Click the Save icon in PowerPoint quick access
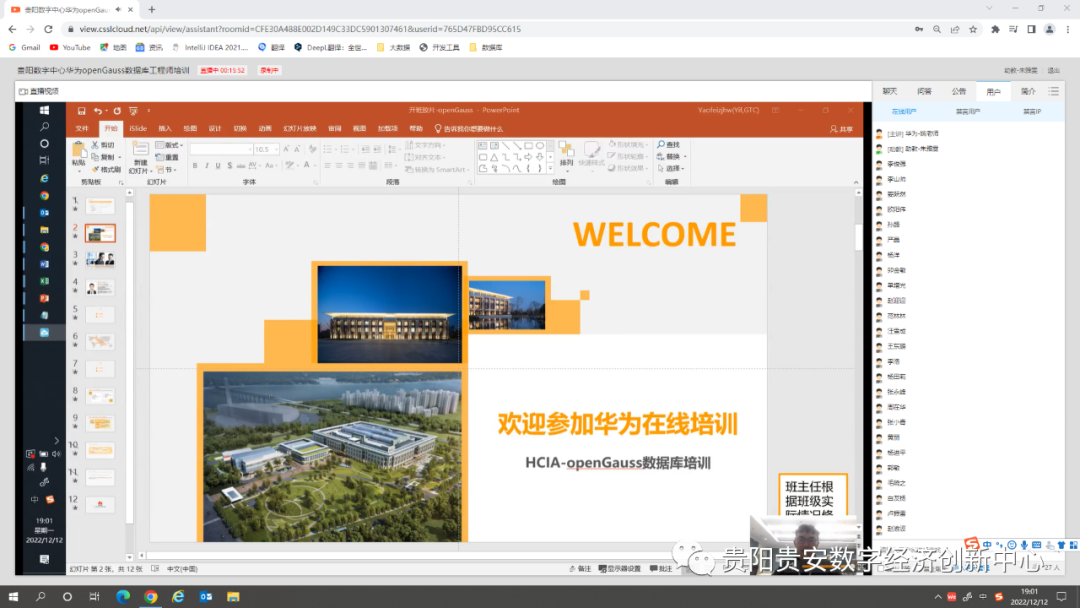The image size is (1080, 608). 81,111
